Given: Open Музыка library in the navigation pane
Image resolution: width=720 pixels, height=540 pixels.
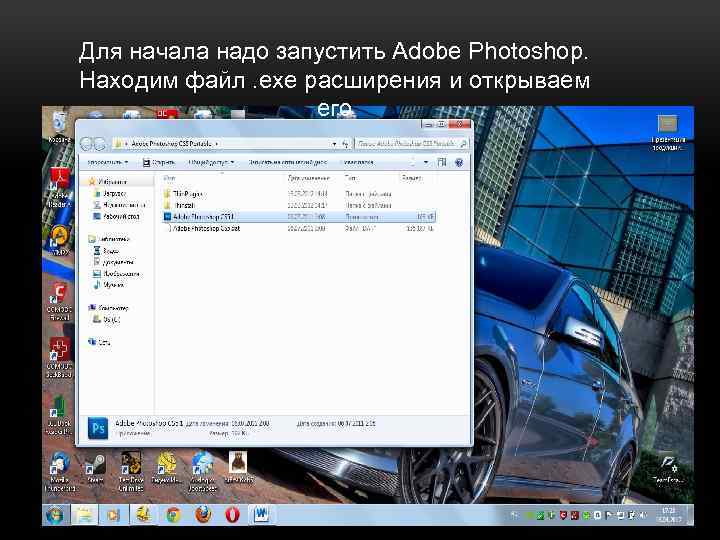Looking at the screenshot, I should (109, 285).
